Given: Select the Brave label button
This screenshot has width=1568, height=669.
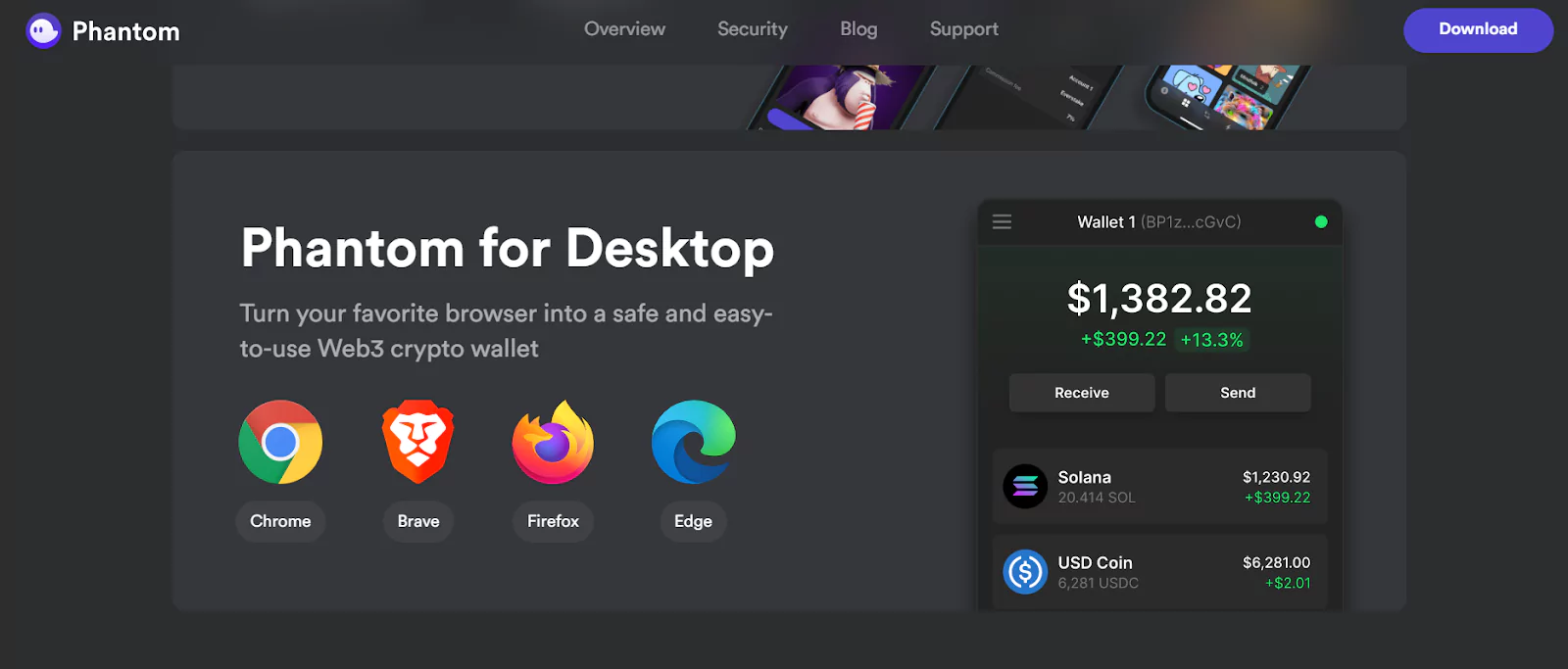Looking at the screenshot, I should pos(418,521).
